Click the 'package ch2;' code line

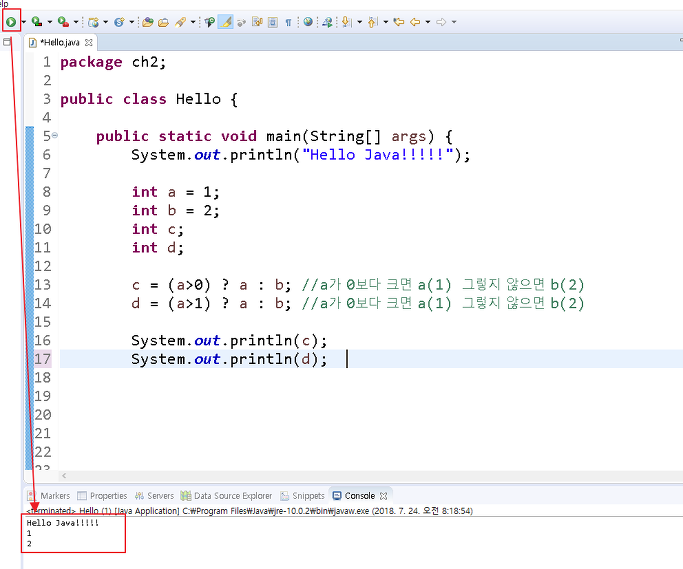click(113, 62)
